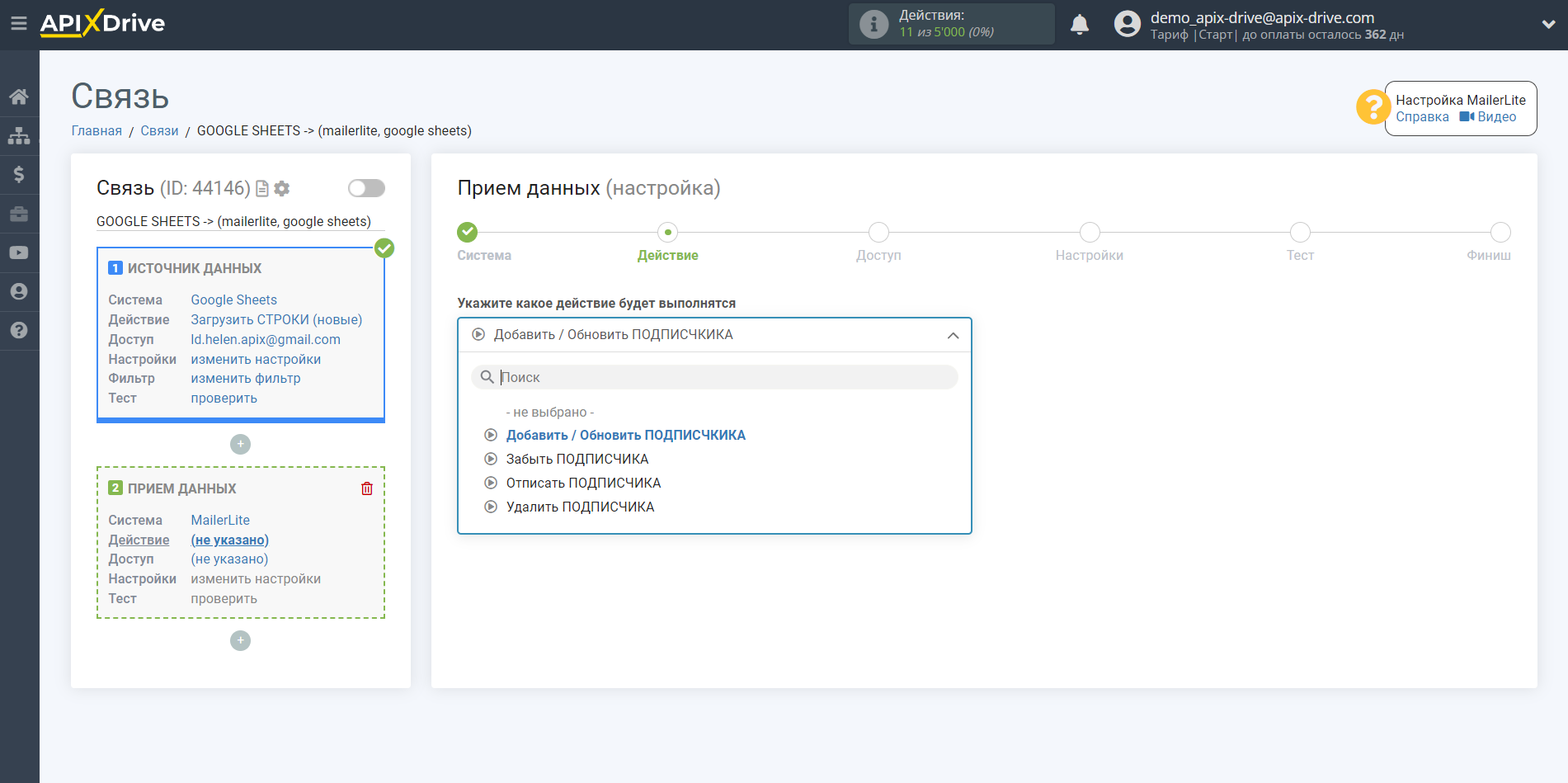Click the Поиск search field
This screenshot has width=1568, height=783.
[x=714, y=377]
